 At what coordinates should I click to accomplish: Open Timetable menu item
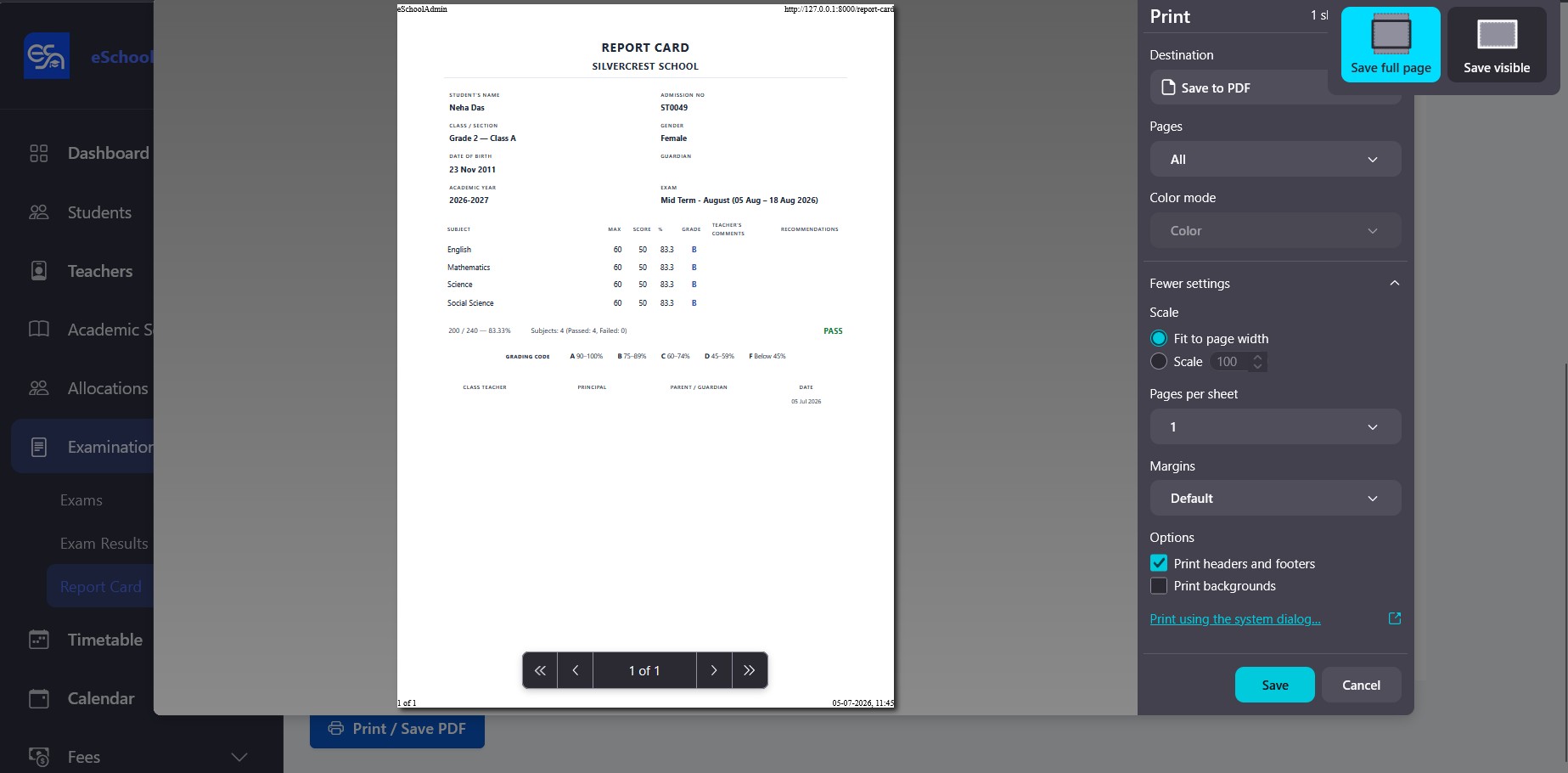(105, 640)
